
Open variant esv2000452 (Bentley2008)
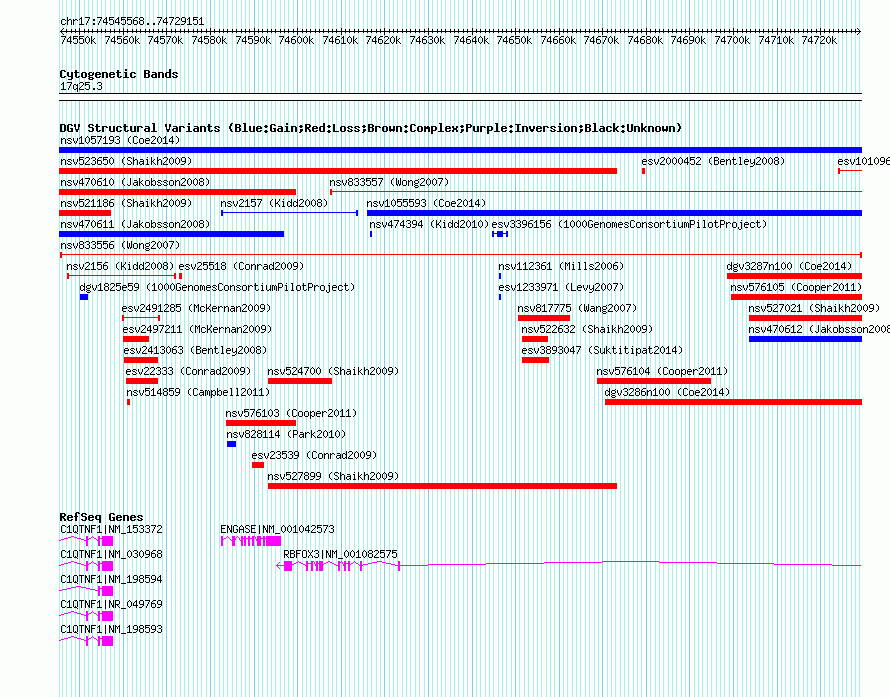click(x=713, y=161)
